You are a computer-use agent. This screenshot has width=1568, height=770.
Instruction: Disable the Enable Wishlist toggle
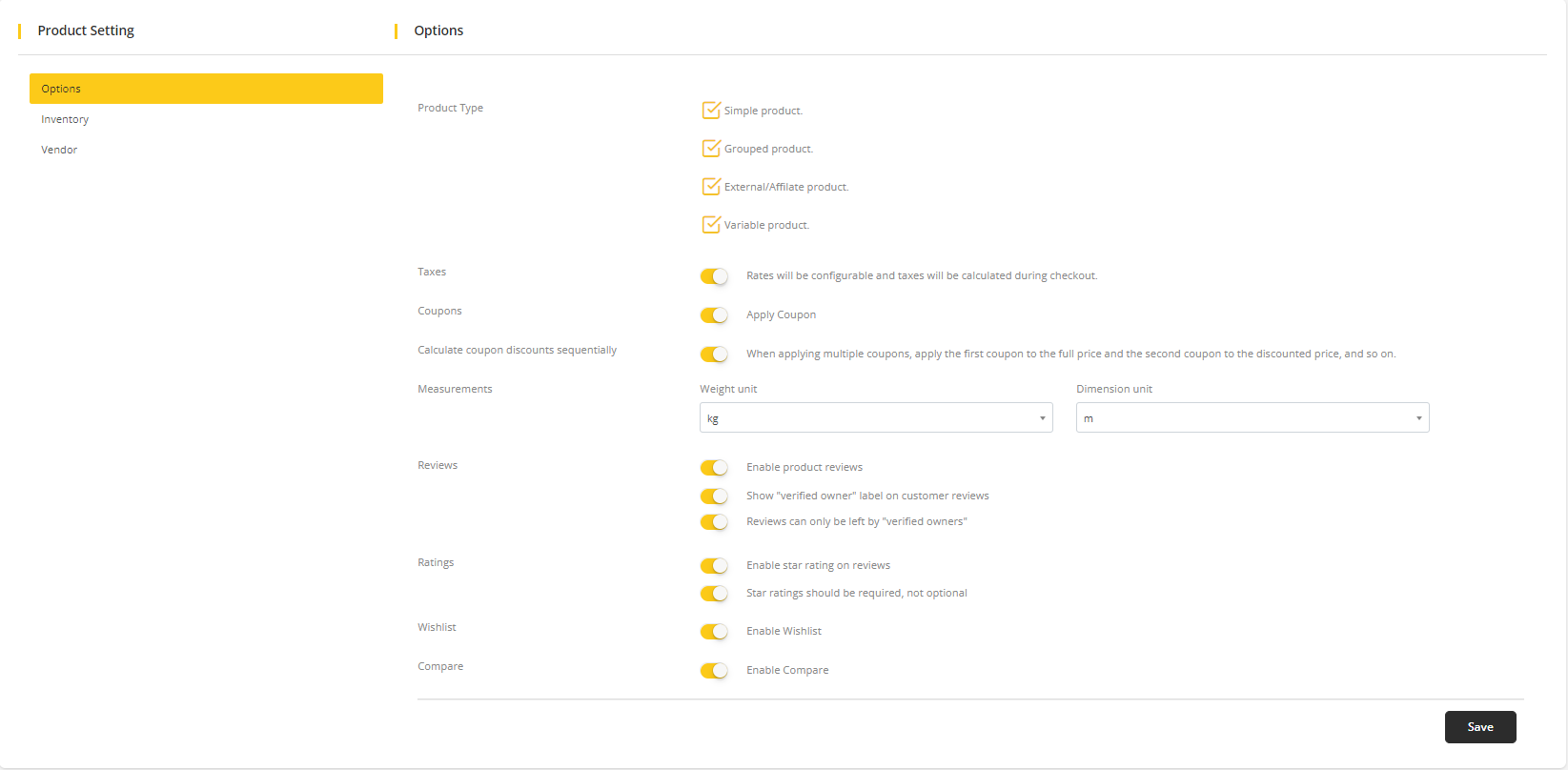[714, 632]
